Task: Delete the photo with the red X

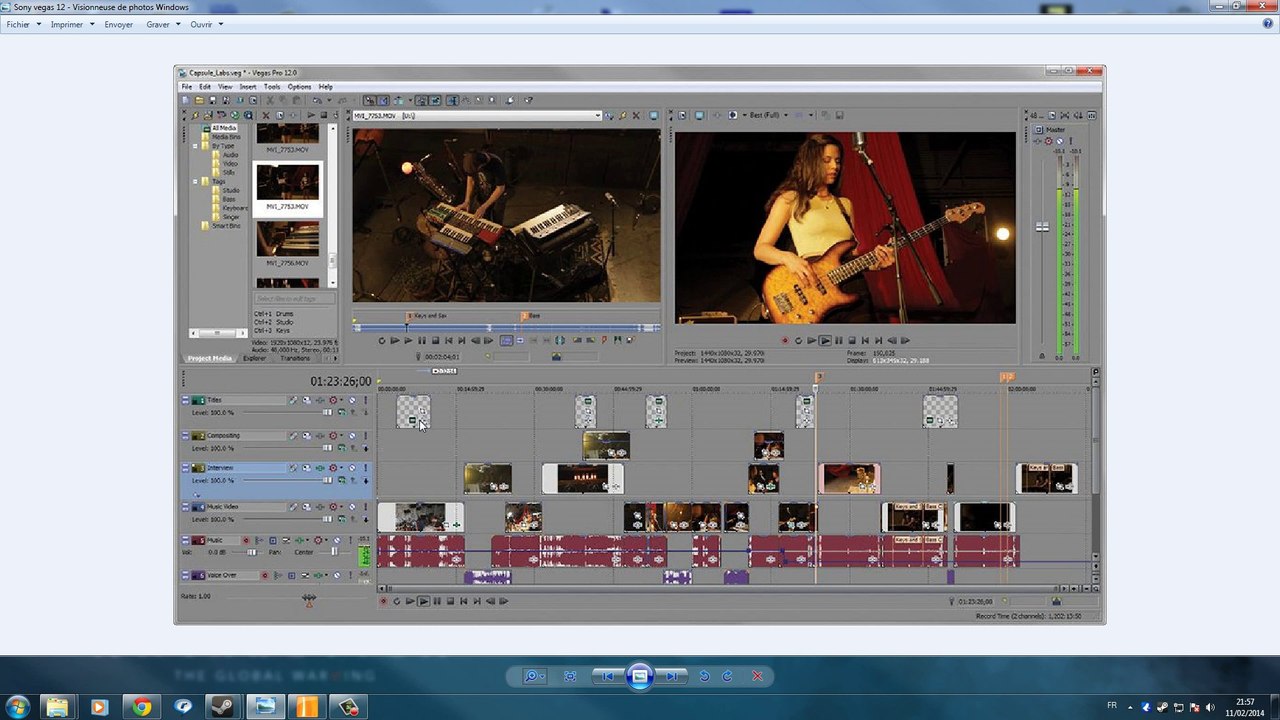Action: pyautogui.click(x=757, y=677)
